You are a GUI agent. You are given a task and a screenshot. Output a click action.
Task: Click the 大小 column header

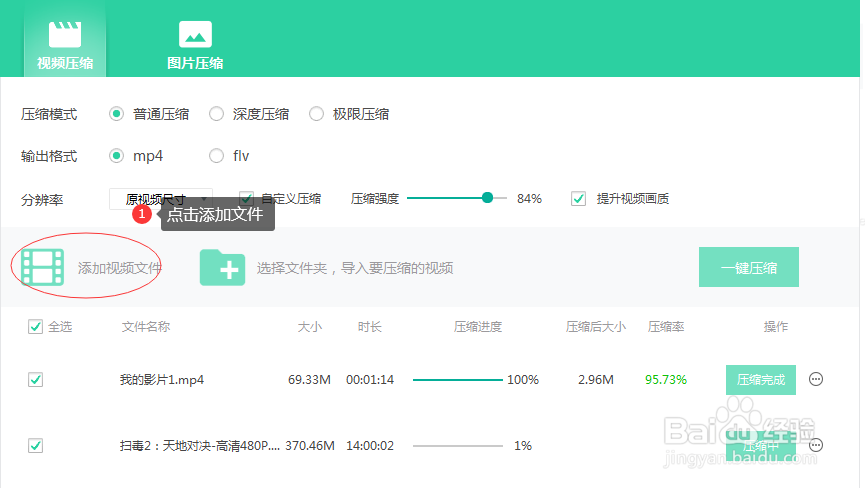point(310,327)
